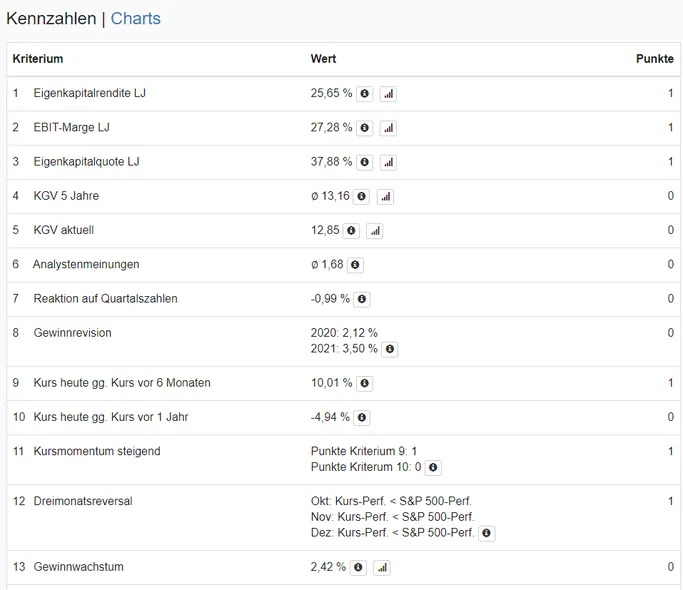This screenshot has width=683, height=590.
Task: Click the Okt: Kurs-Perf. line
Action: pos(391,501)
